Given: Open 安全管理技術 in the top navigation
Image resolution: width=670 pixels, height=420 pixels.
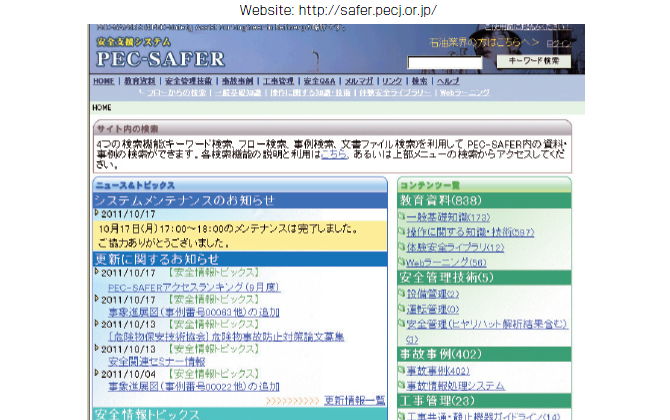Looking at the screenshot, I should click(x=188, y=81).
